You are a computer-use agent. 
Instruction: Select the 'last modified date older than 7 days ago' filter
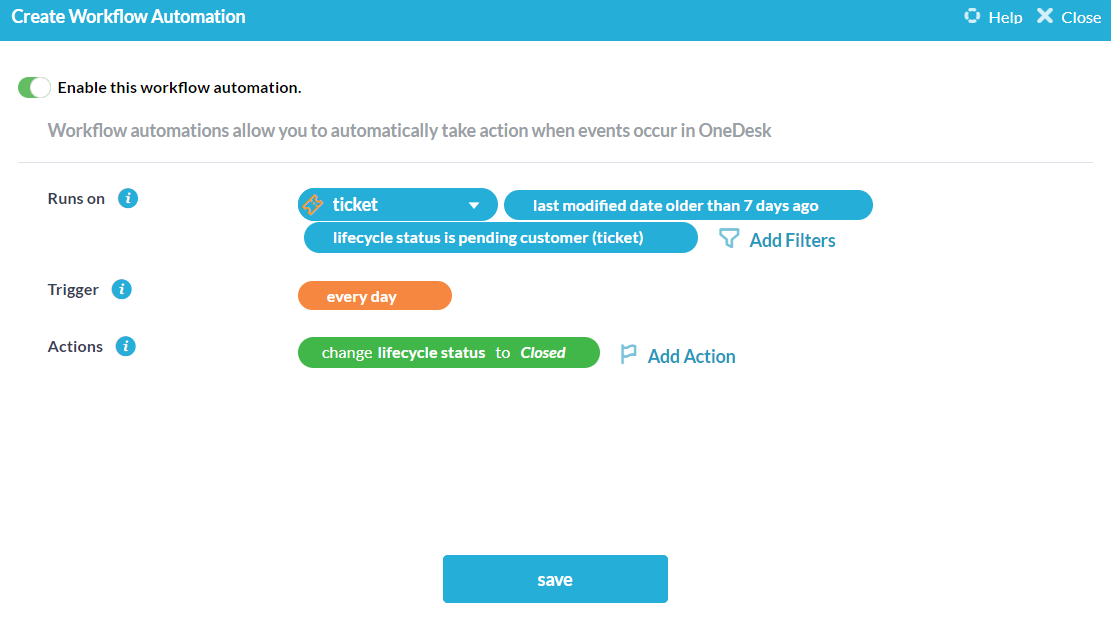click(x=688, y=206)
